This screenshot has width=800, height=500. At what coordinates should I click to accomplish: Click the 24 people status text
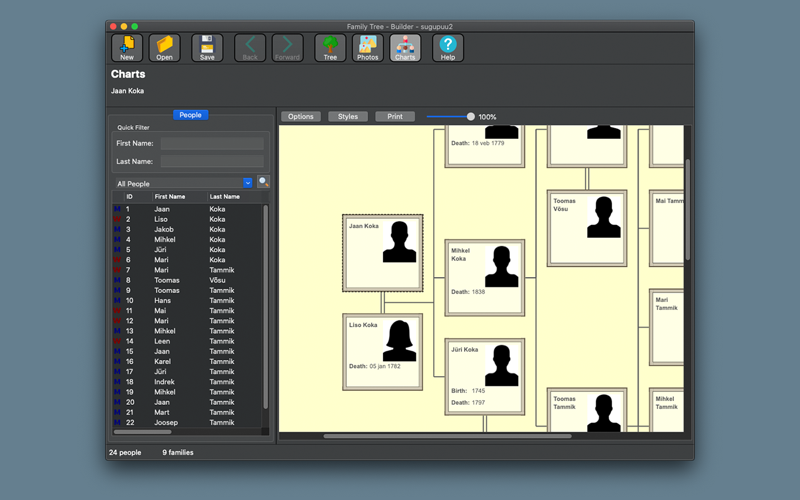125,453
